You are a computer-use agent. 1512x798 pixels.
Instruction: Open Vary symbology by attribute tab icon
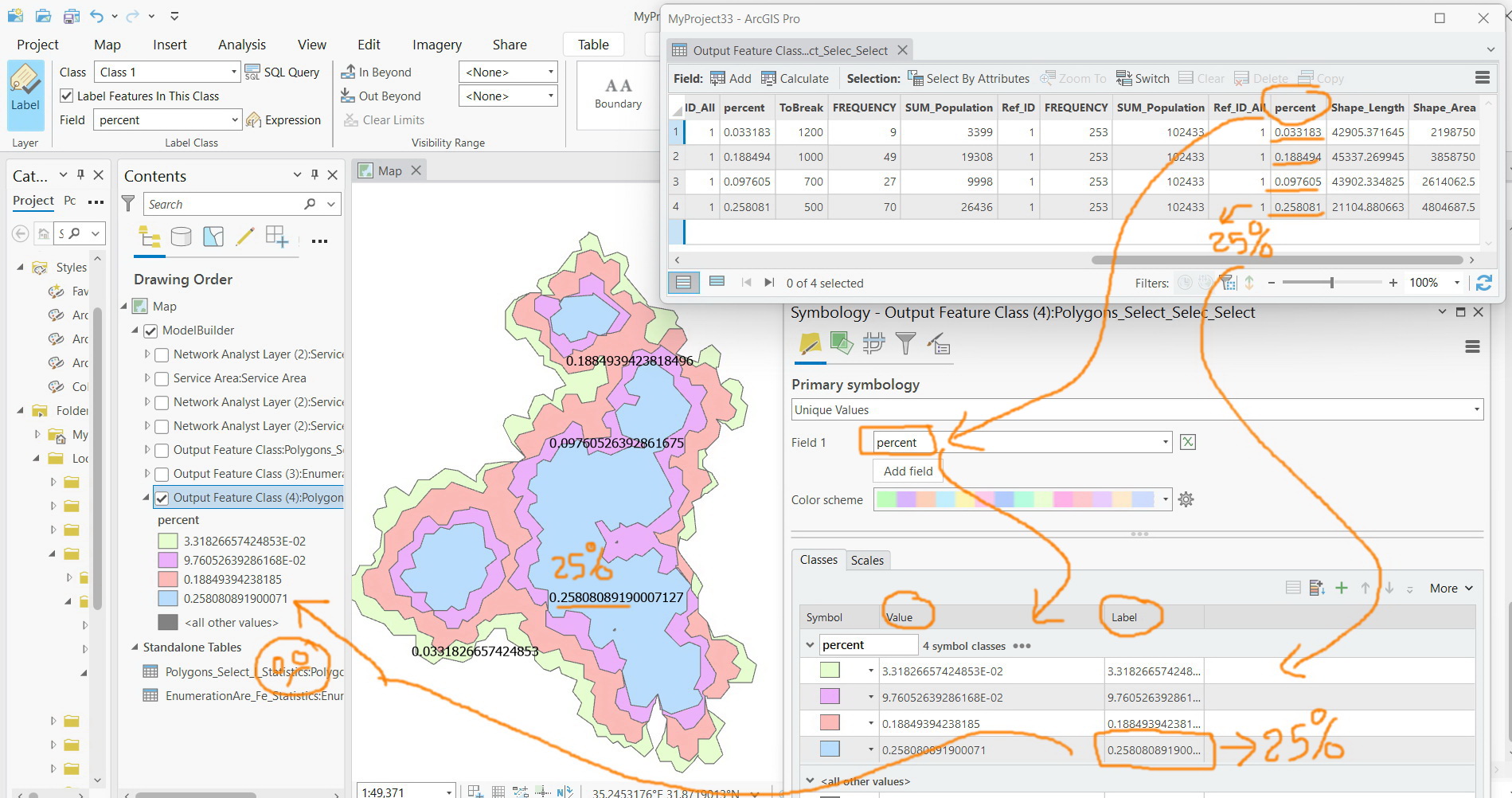(842, 343)
